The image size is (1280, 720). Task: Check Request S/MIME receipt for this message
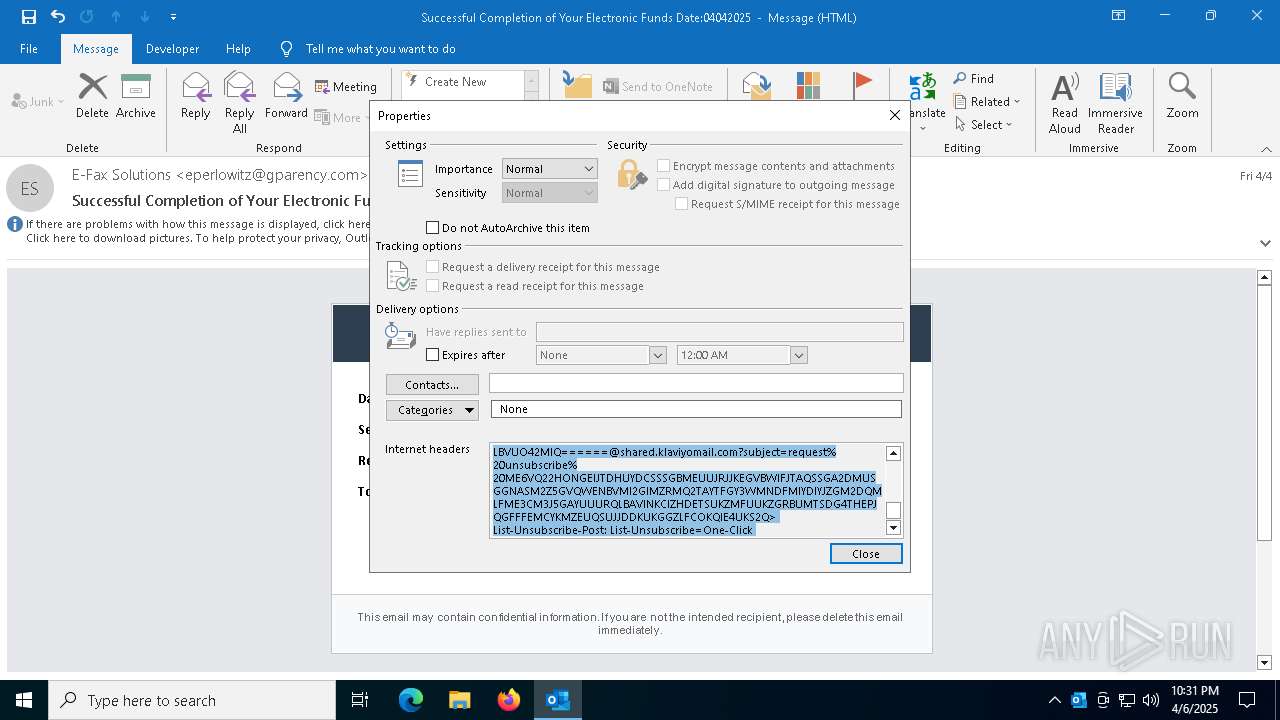tap(681, 204)
